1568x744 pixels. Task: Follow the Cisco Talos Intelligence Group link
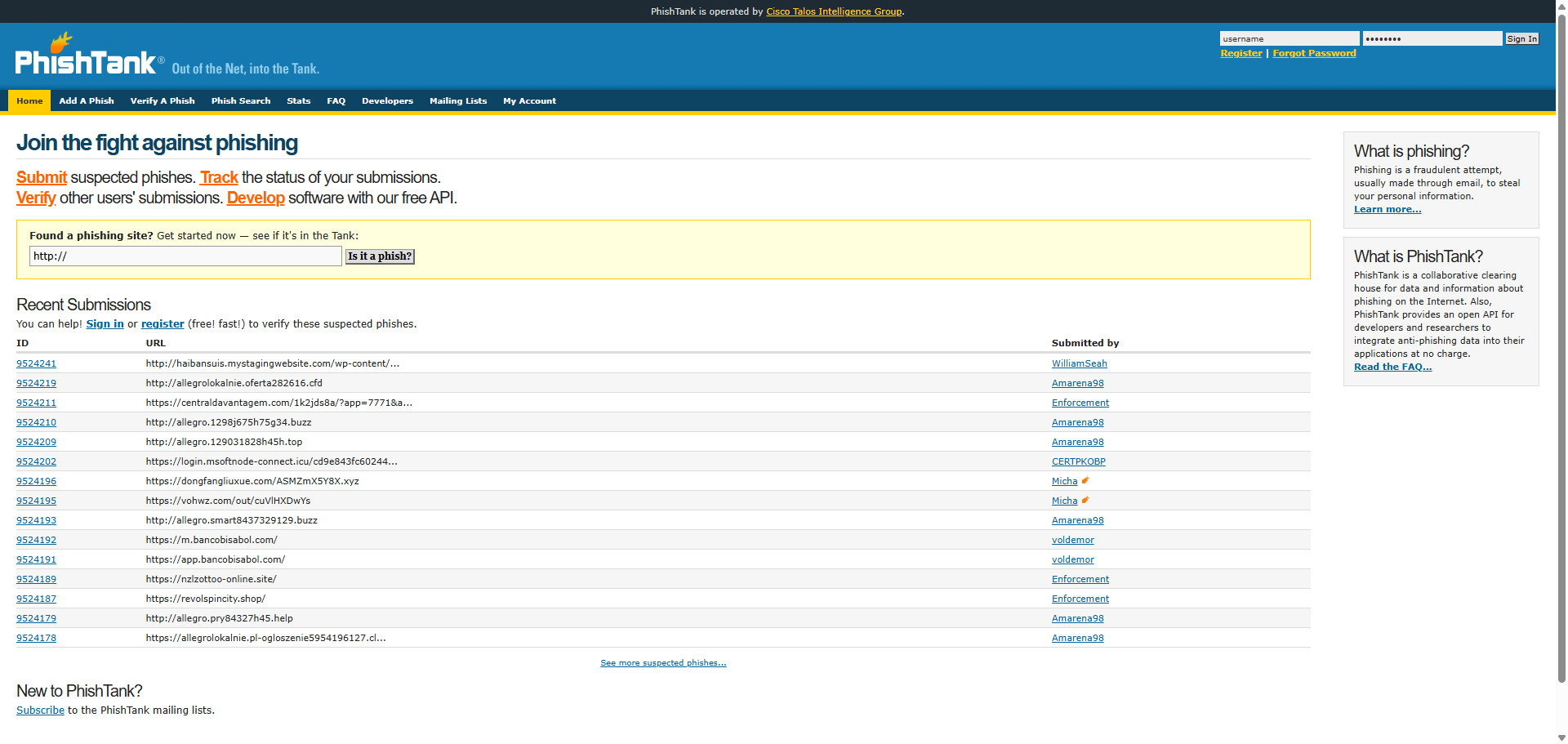(834, 11)
